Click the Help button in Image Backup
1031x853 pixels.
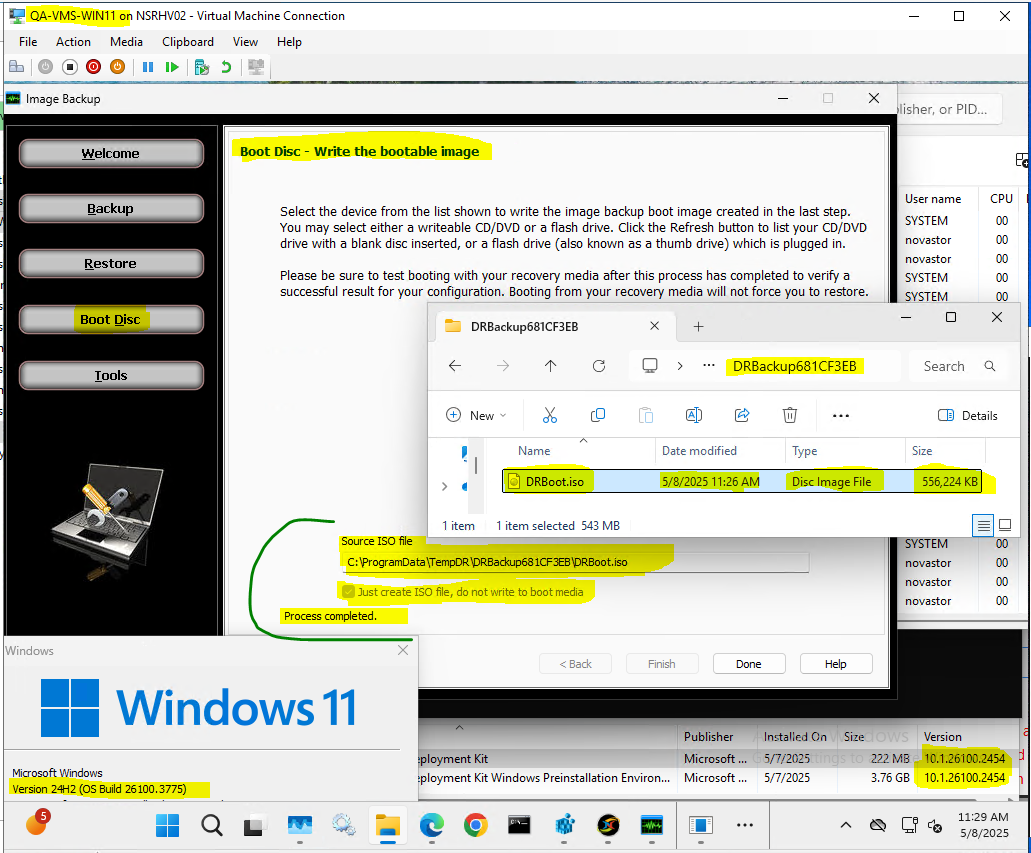click(836, 664)
